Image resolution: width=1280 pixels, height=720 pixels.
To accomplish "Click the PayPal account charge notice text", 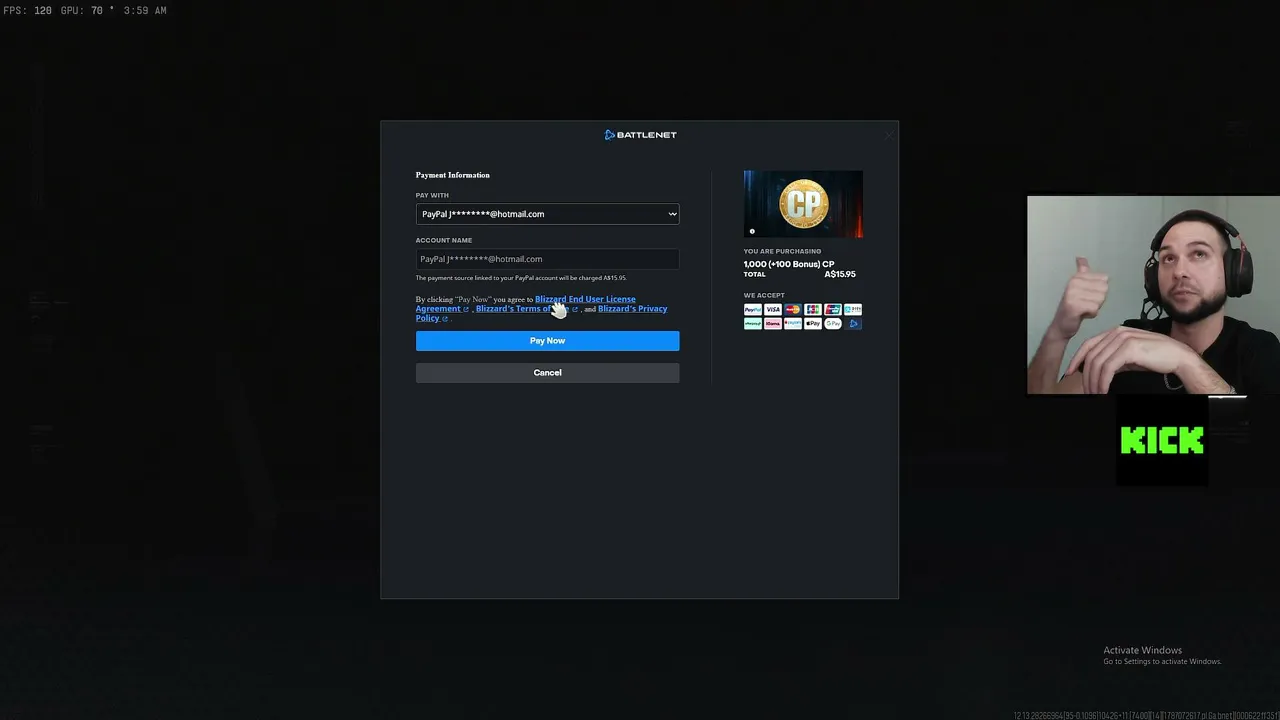I will coord(521,278).
